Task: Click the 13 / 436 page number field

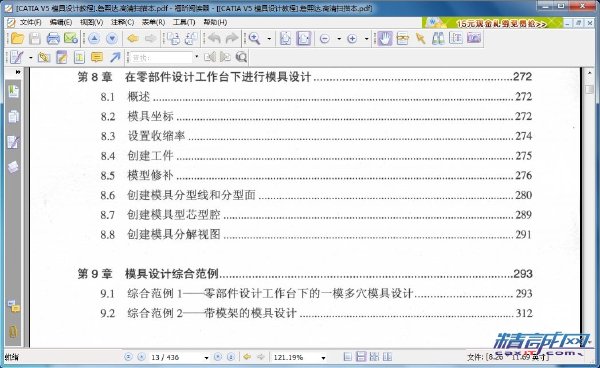Action: point(176,357)
